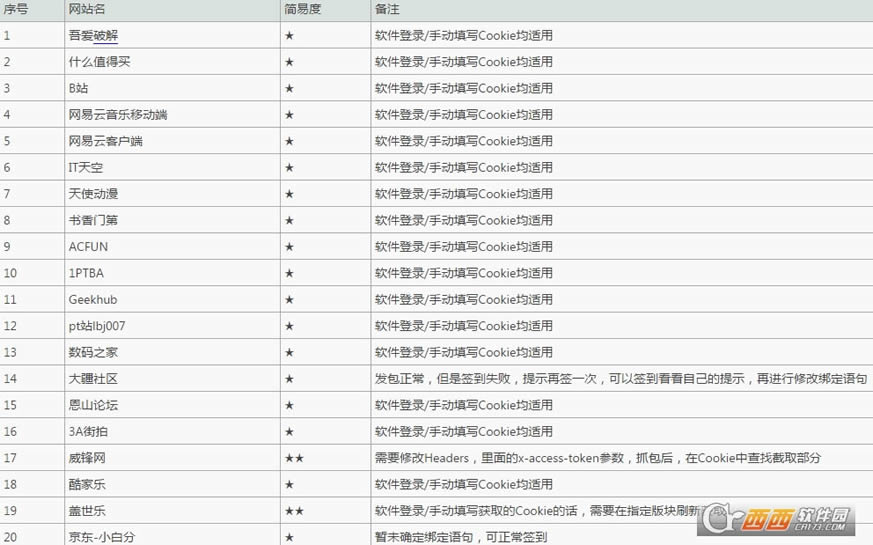The image size is (873, 545).
Task: Click the star rating in the 吾爱破解 row
Action: tap(289, 36)
